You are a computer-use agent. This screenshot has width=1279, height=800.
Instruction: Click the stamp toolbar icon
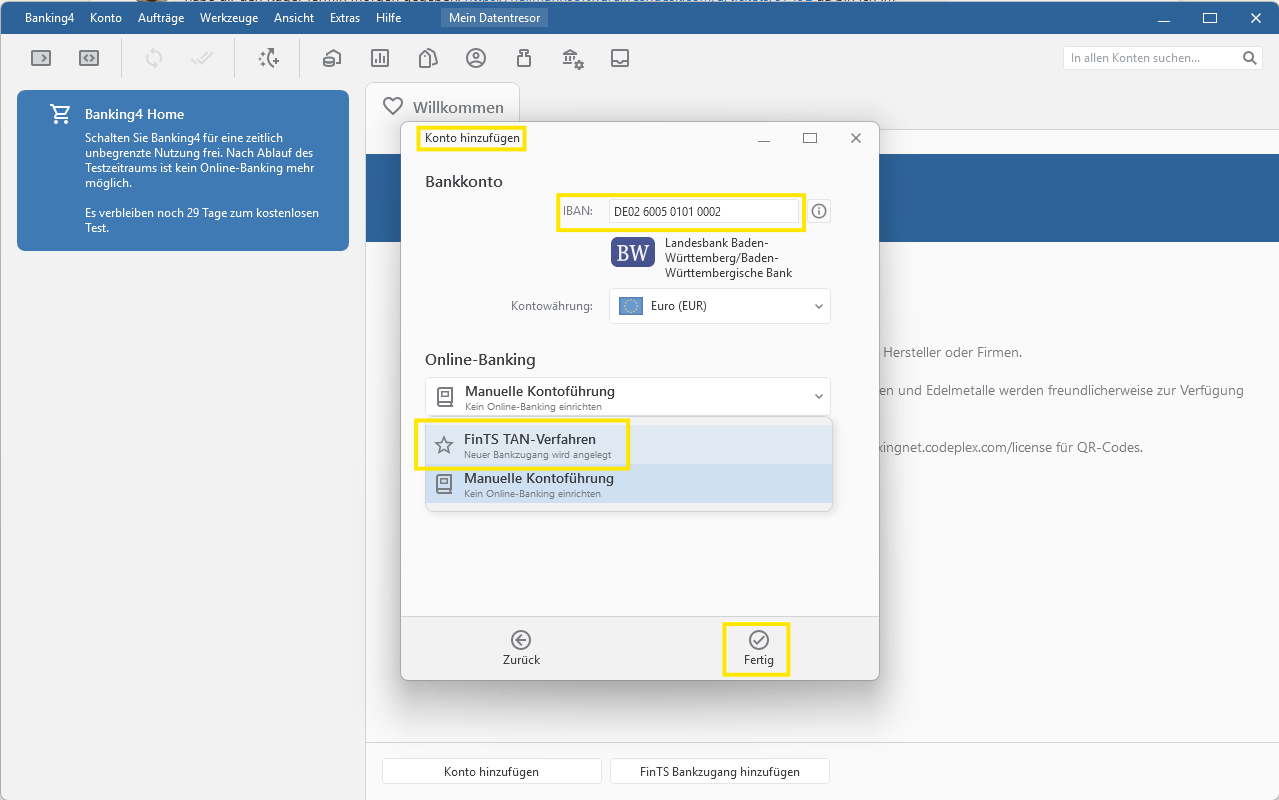pos(524,58)
